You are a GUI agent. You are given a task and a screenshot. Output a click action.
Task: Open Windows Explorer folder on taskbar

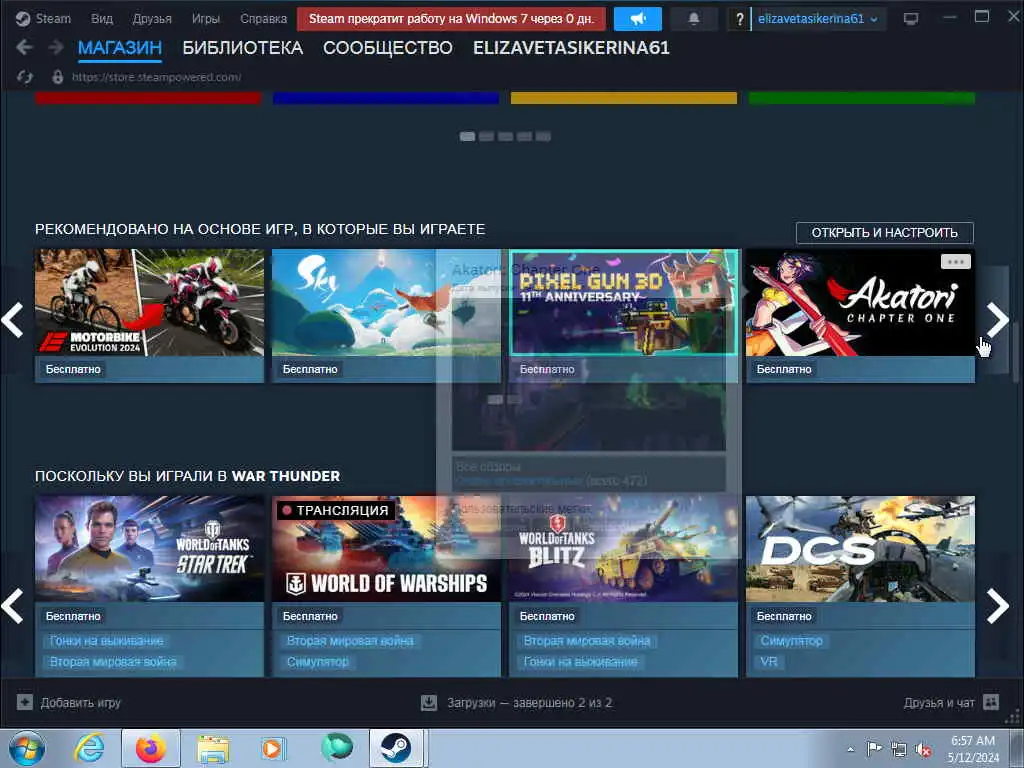point(213,749)
